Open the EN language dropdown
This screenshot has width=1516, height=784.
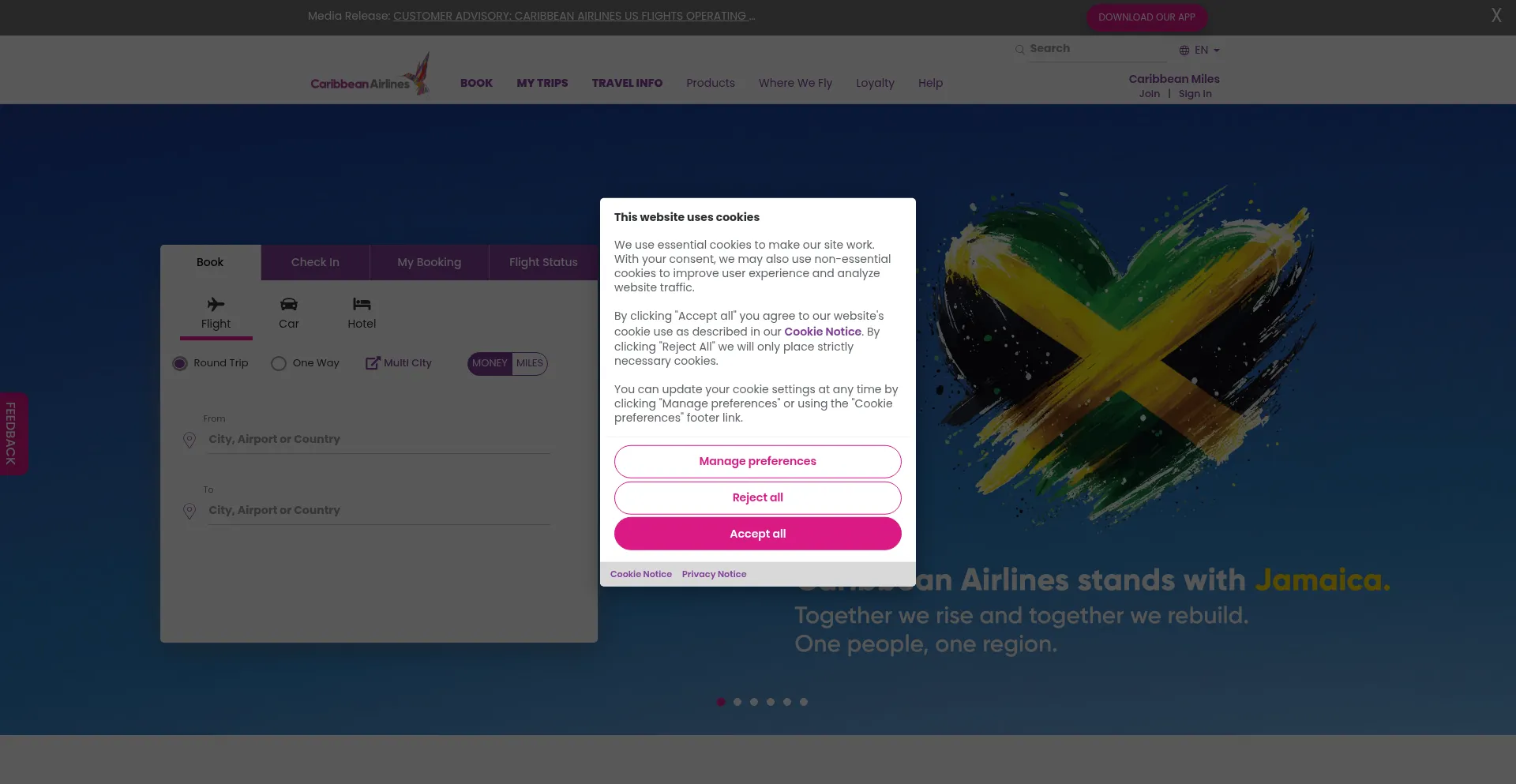click(x=1199, y=50)
